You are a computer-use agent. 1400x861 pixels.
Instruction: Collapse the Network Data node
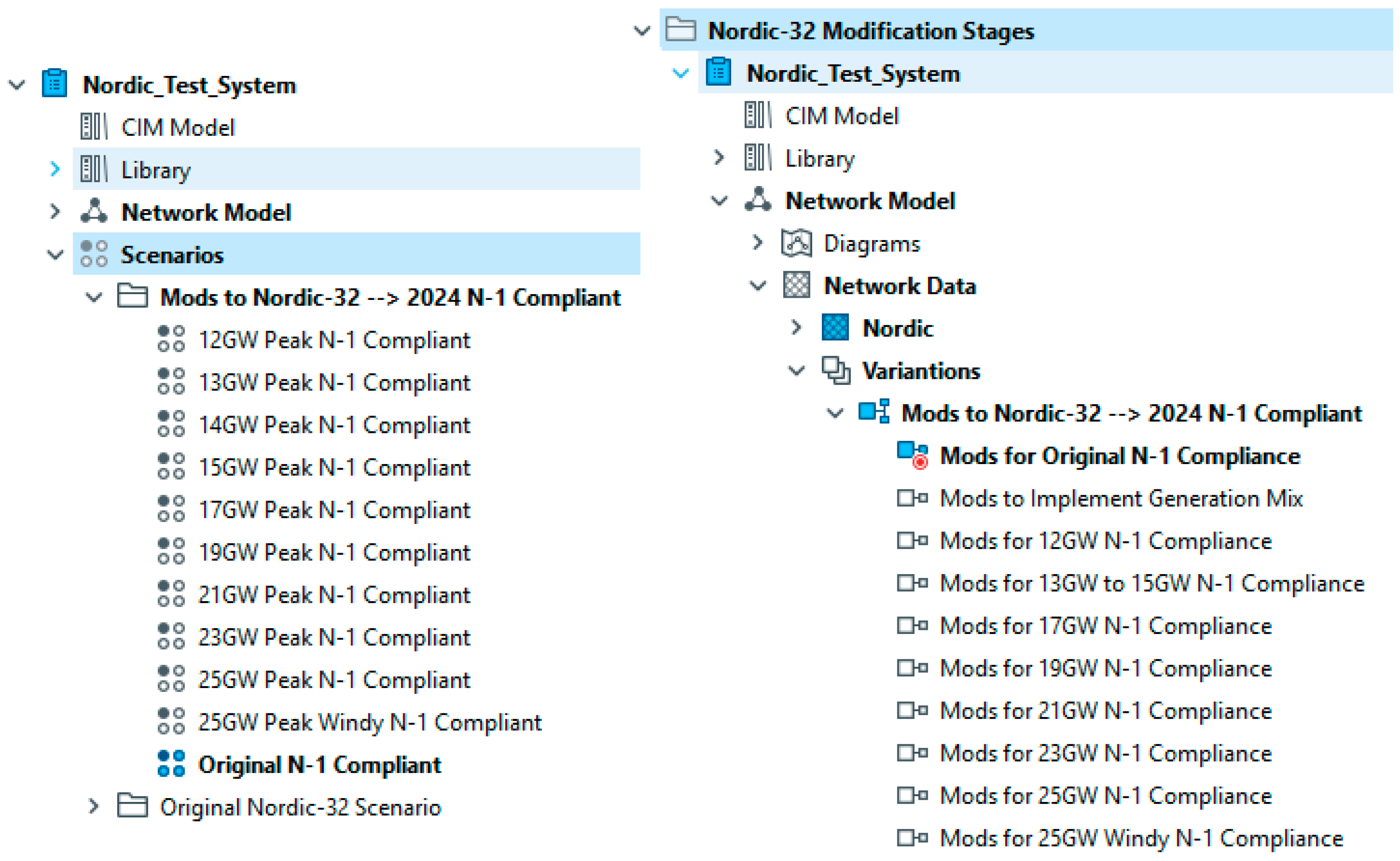[x=757, y=285]
